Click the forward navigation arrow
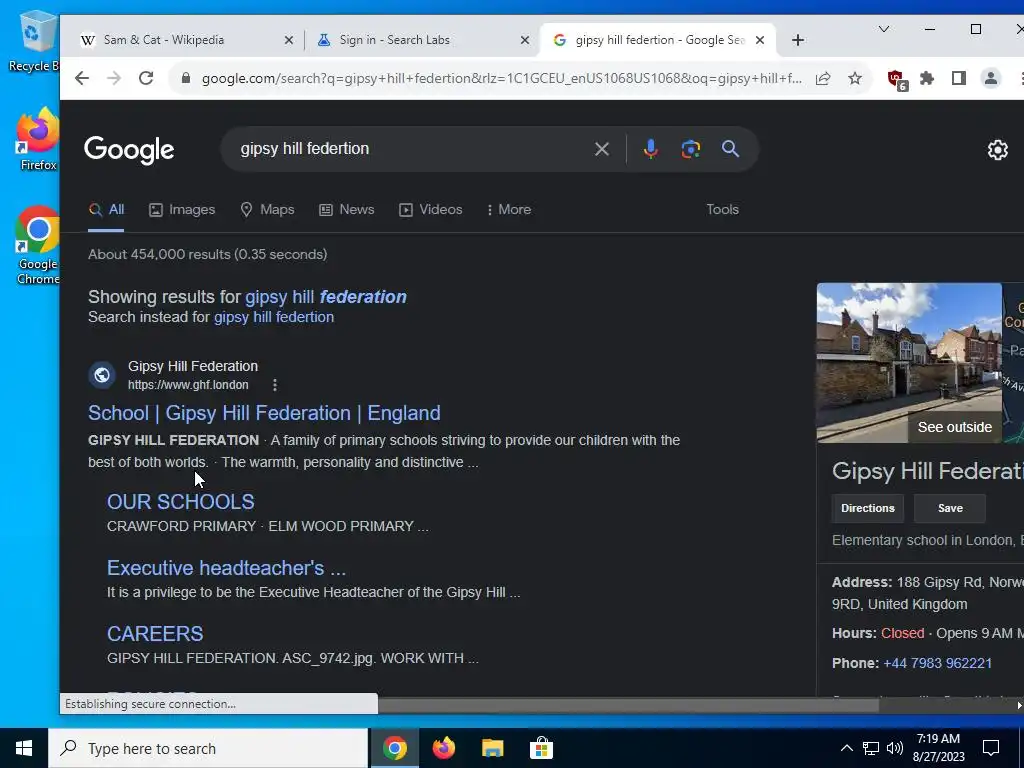The height and width of the screenshot is (768, 1024). pyautogui.click(x=114, y=78)
